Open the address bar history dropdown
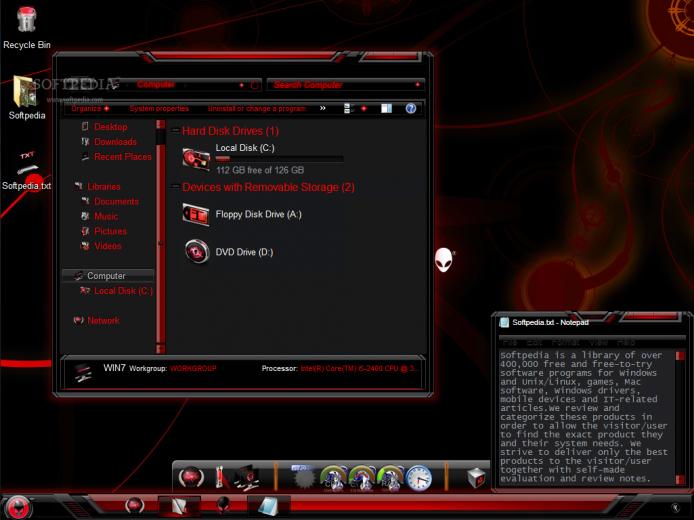Screen dimensions: 694x520 (242, 85)
